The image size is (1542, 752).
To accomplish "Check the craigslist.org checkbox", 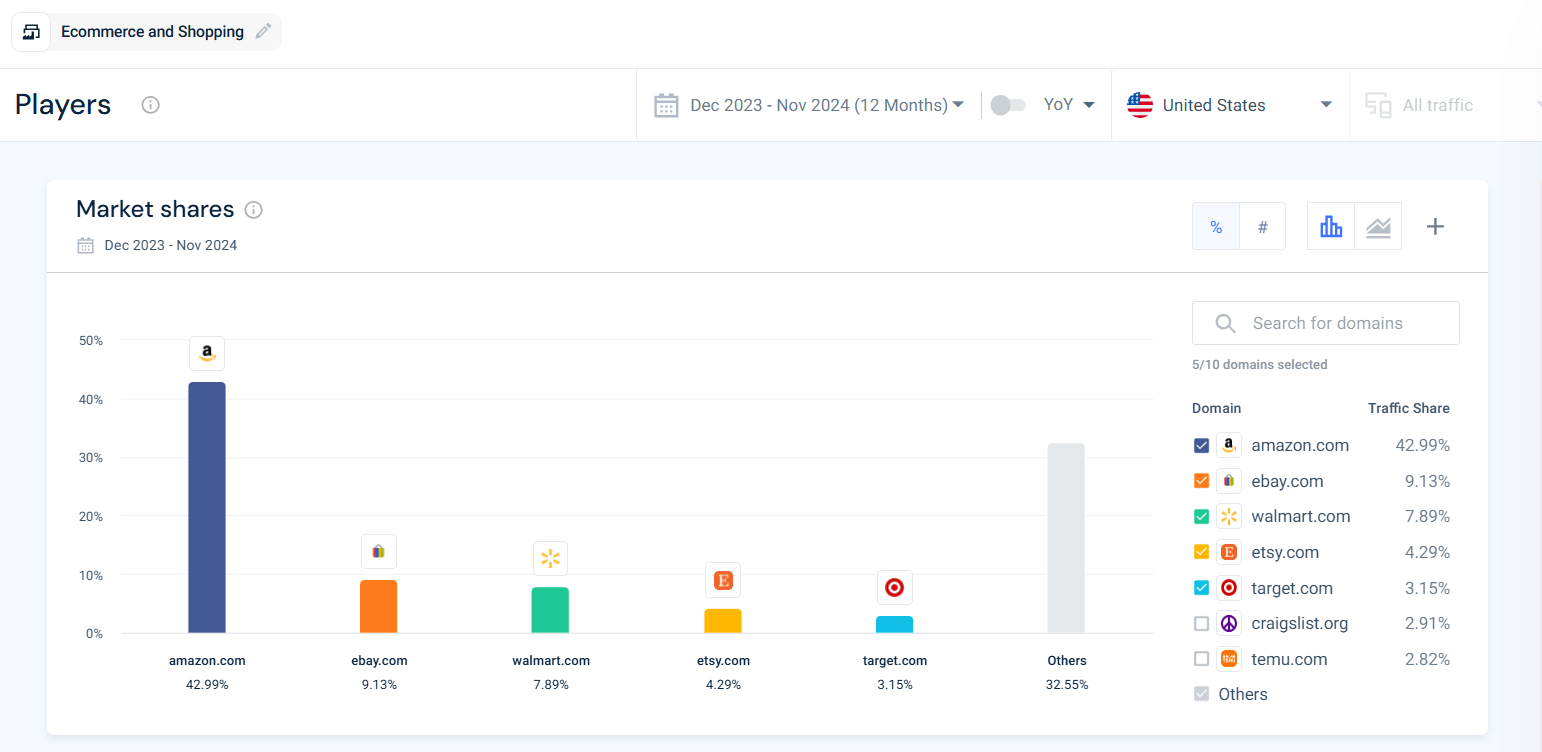I will [x=1202, y=623].
